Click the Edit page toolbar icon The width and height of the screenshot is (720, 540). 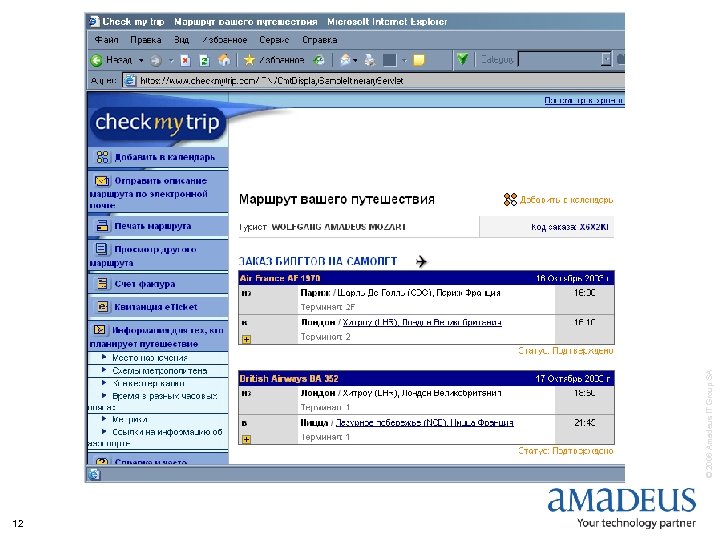pos(389,60)
